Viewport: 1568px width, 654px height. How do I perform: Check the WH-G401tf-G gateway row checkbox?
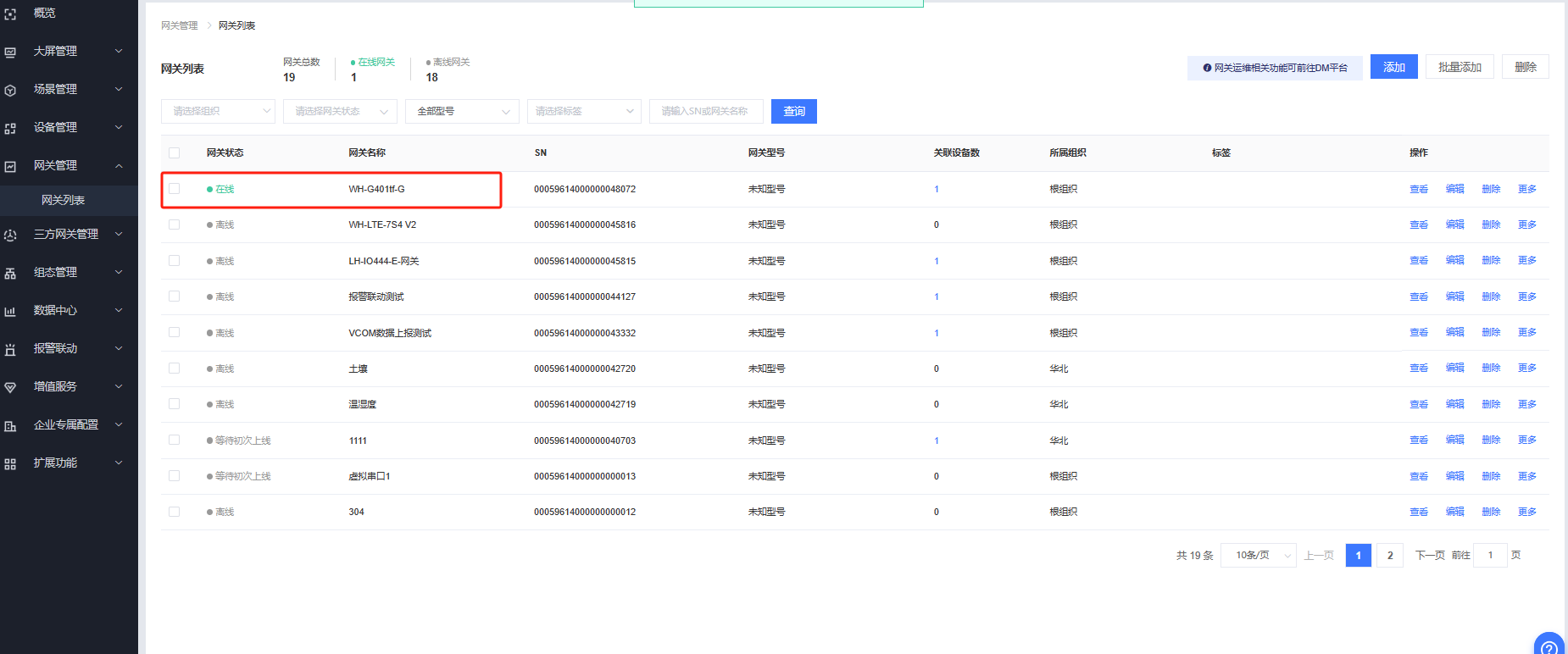tap(174, 189)
